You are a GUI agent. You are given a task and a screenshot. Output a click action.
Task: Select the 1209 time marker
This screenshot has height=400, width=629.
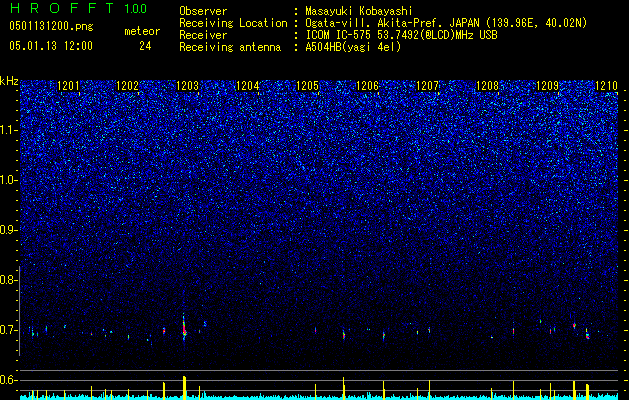tap(548, 86)
